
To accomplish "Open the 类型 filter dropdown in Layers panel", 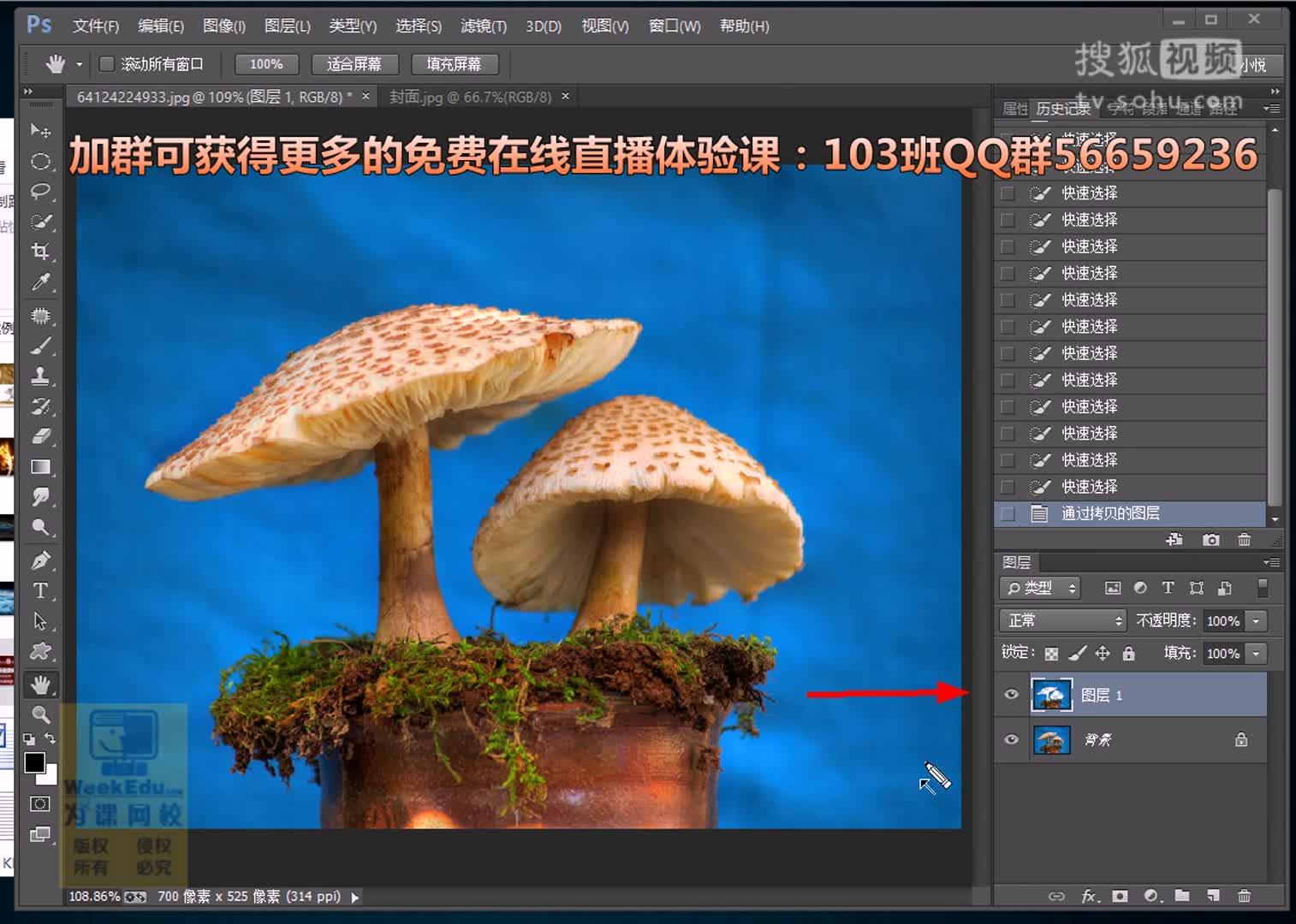I will (1040, 588).
